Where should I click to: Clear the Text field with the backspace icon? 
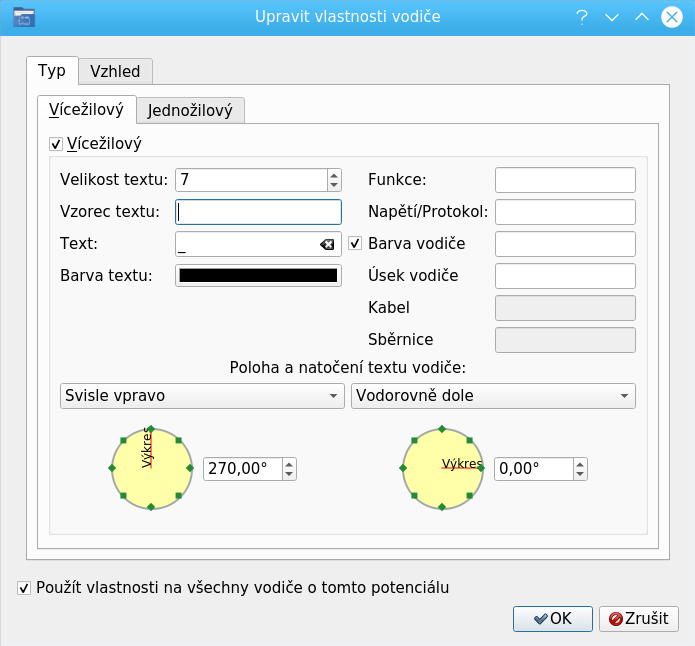(327, 244)
